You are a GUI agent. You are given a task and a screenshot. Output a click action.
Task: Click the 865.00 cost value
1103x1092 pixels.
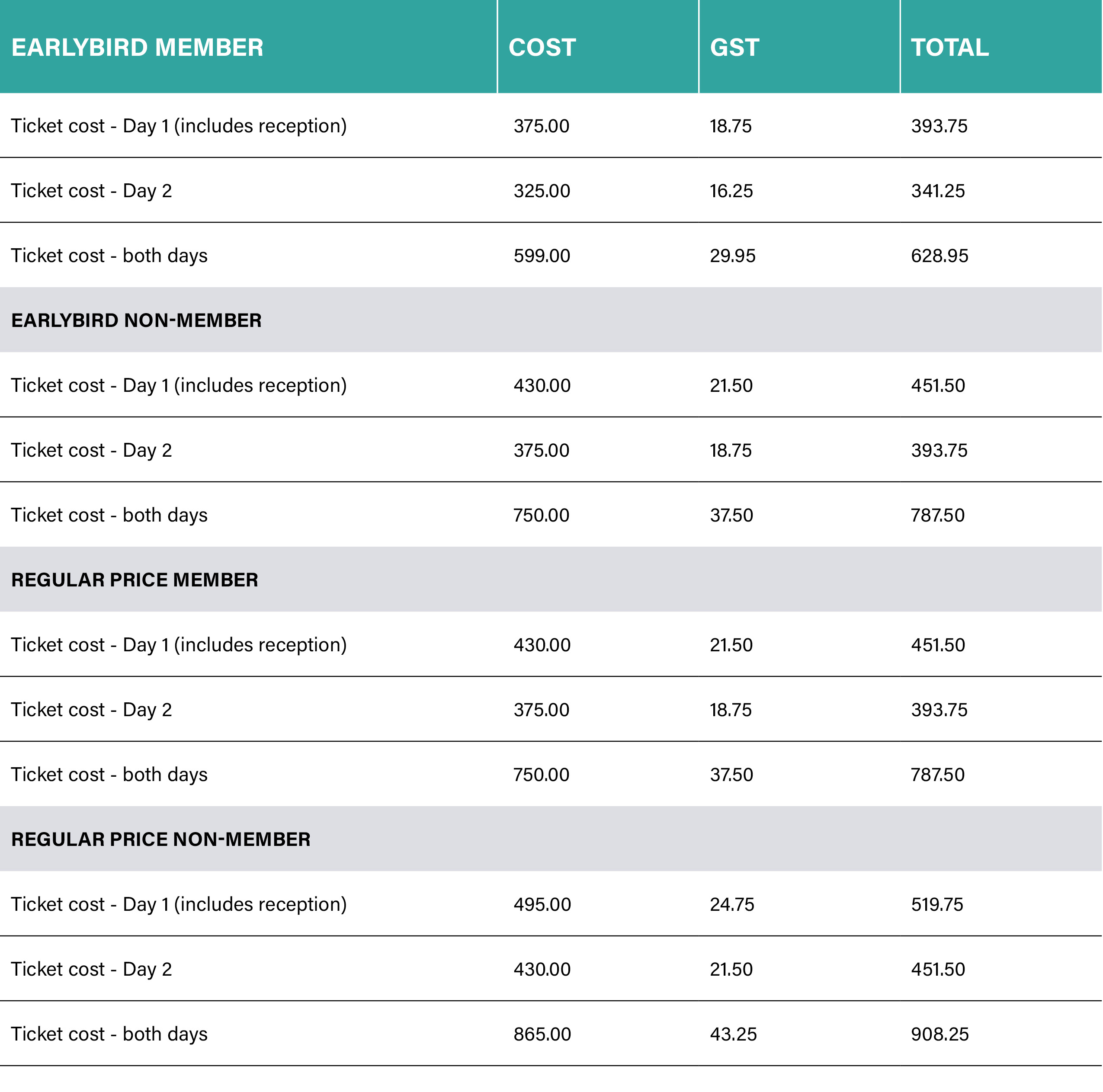click(542, 1034)
